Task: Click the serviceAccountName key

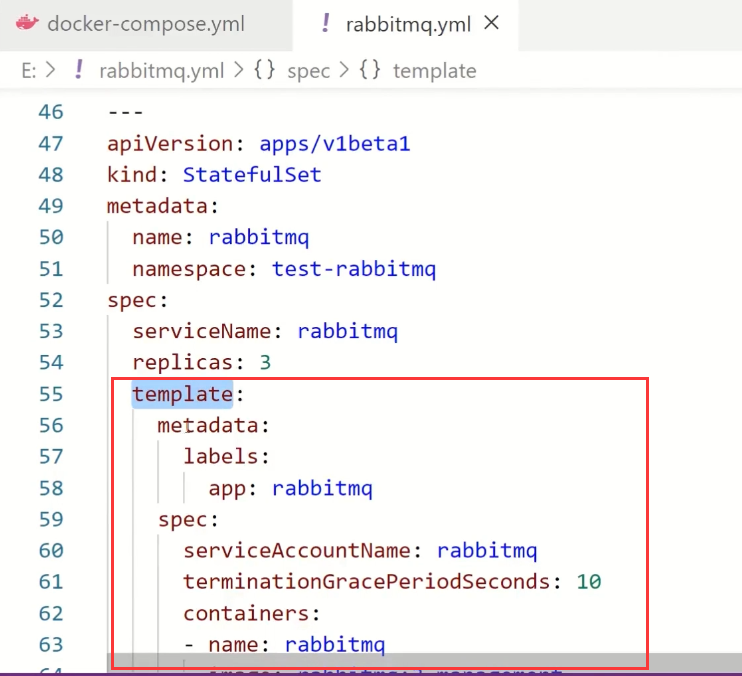Action: (x=296, y=551)
